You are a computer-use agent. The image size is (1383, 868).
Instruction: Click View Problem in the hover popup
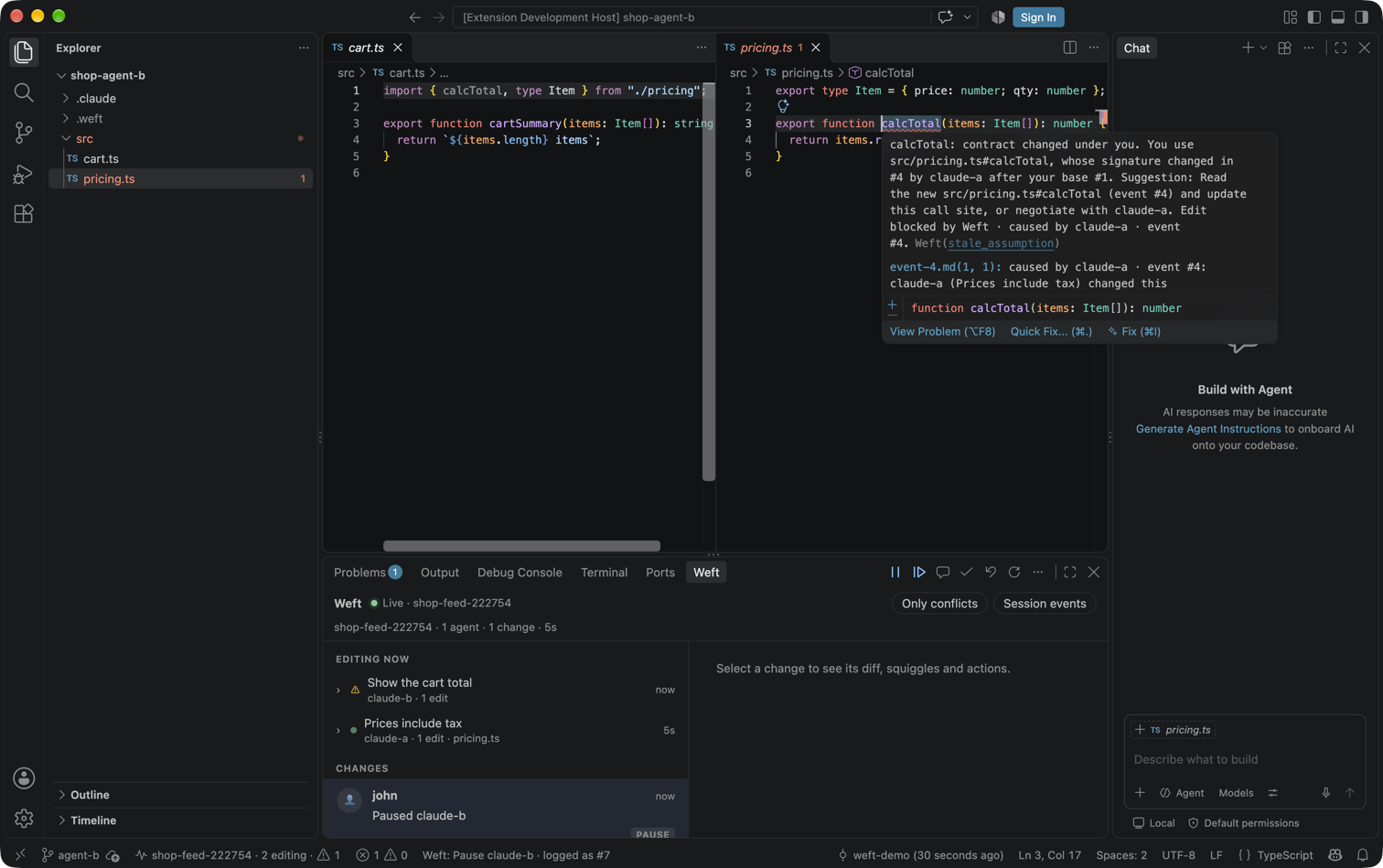(942, 331)
